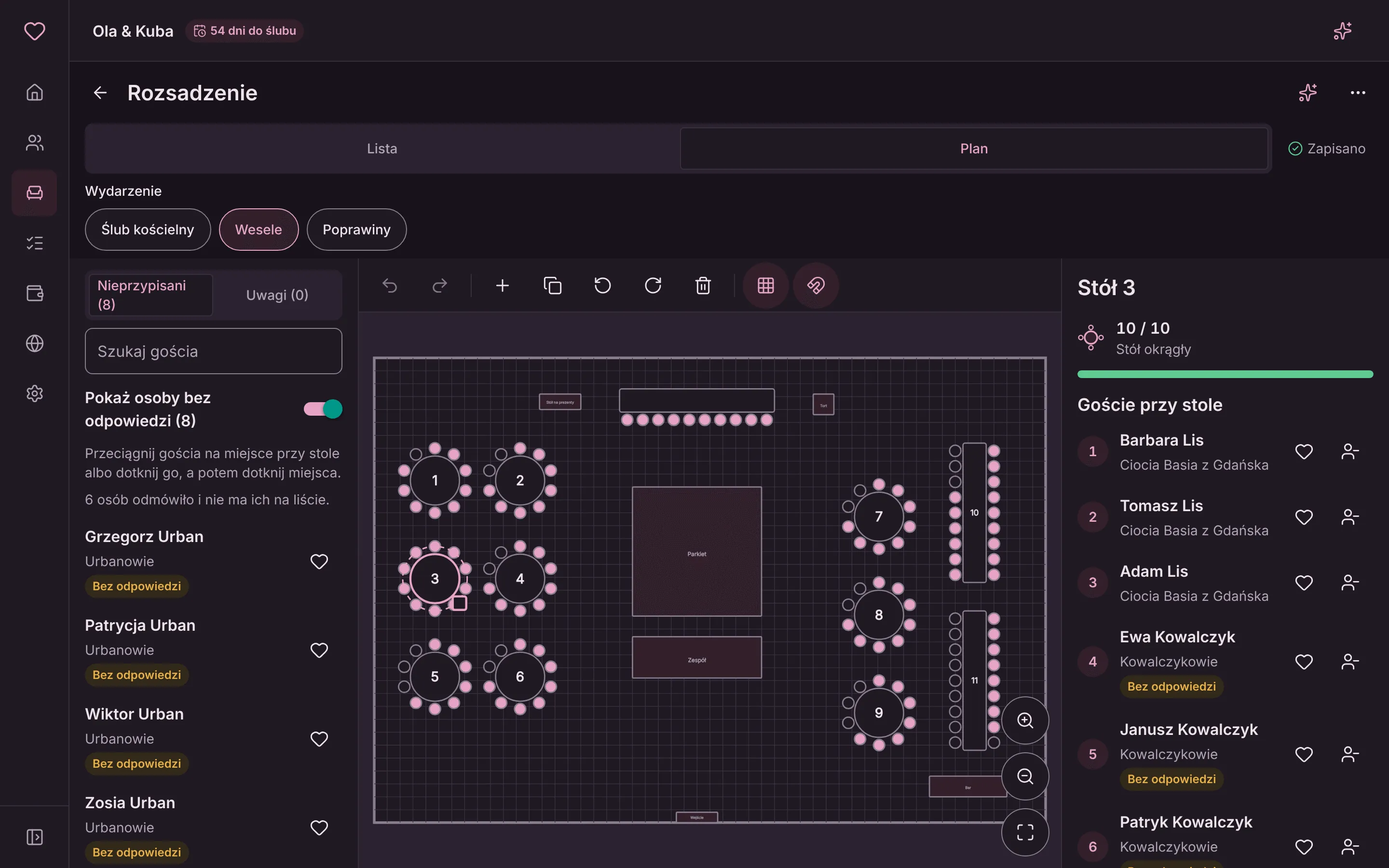Click the 54 dni do ślubu badge
The width and height of the screenshot is (1389, 868).
pyautogui.click(x=245, y=30)
